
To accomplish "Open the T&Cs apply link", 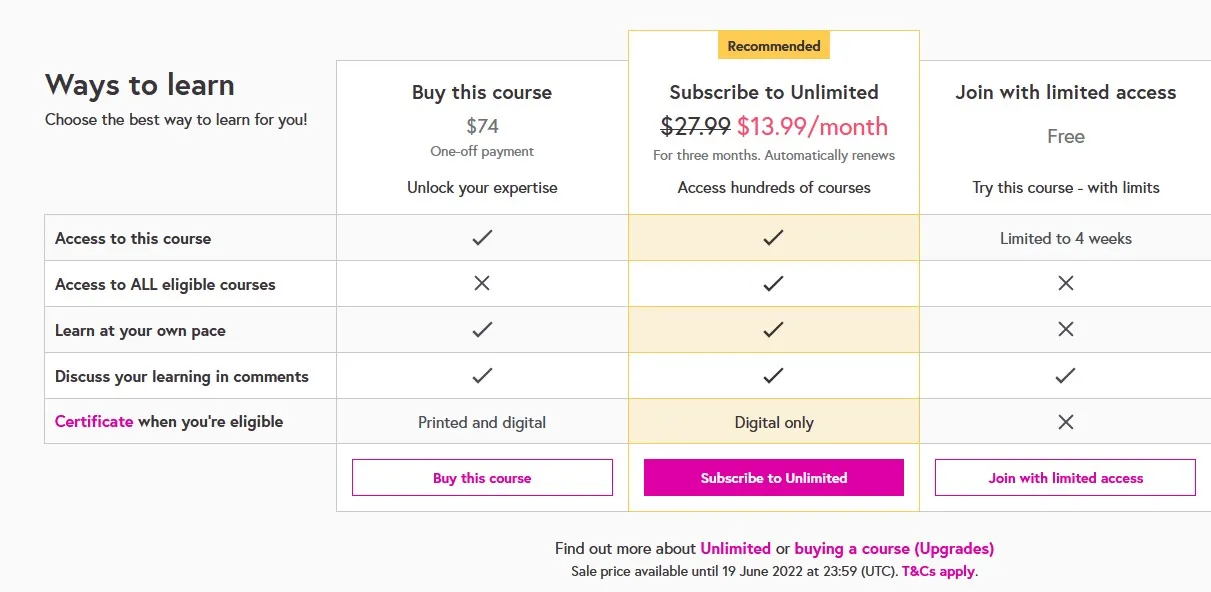I will 938,572.
